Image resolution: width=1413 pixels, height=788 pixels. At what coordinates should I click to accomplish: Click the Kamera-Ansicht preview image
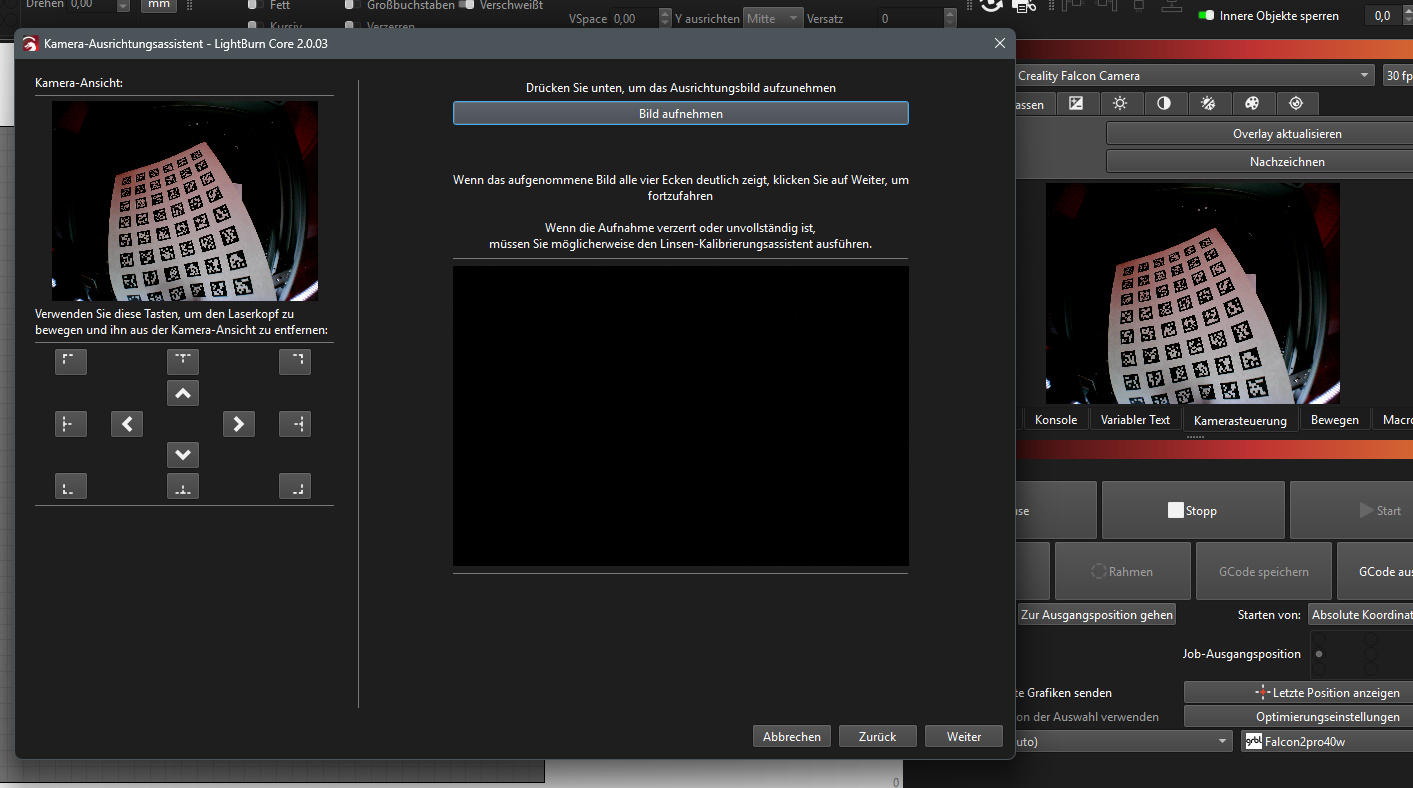185,201
